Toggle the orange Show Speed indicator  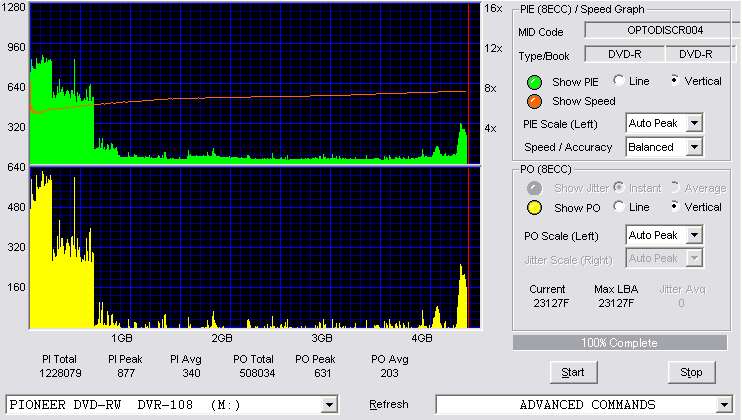point(534,101)
